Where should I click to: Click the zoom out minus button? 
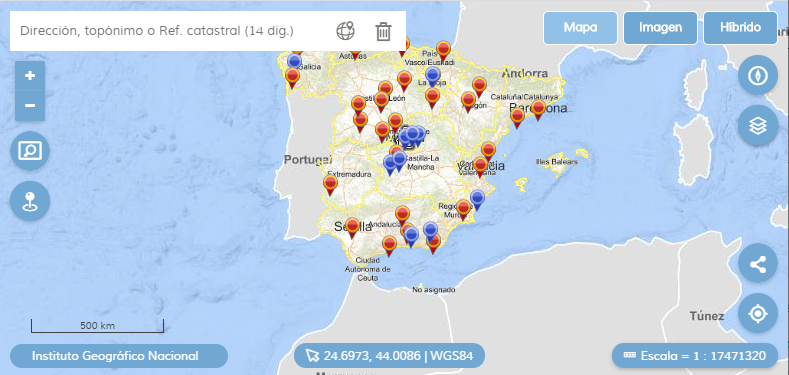click(x=30, y=106)
